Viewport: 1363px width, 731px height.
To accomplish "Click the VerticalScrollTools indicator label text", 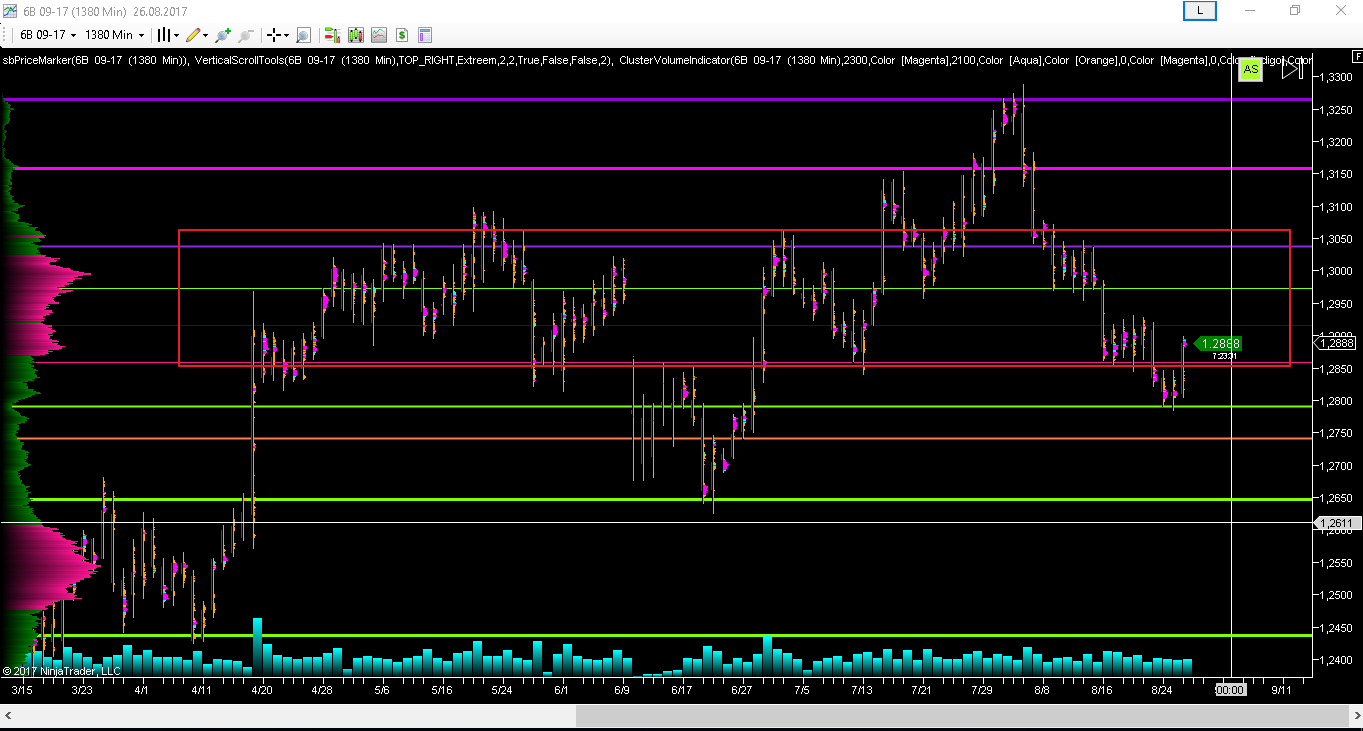I will 404,61.
